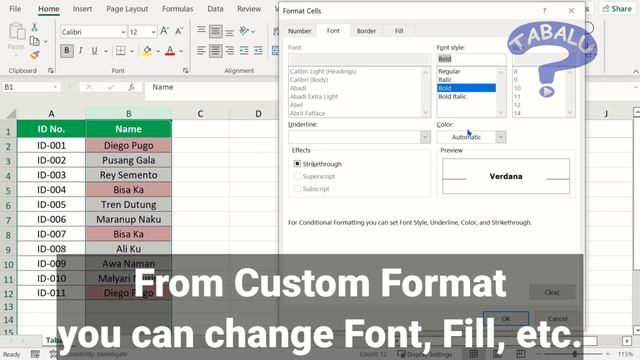Toggle the Subscript checkbox
This screenshot has width=640, height=360.
(x=297, y=189)
